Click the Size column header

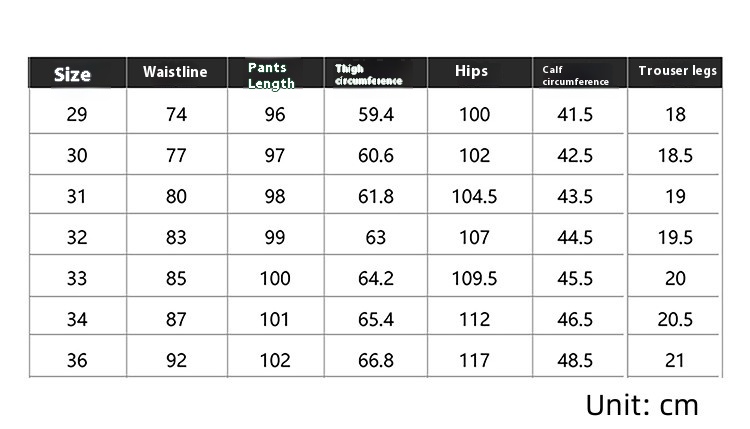tap(72, 74)
